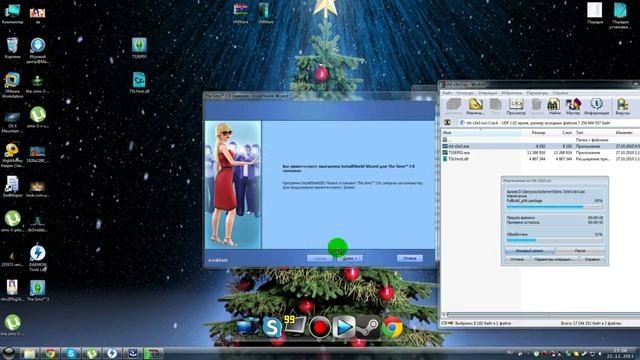Screen dimensions: 640x360
Task: Open Computer desktop icon
Action: coord(12,13)
